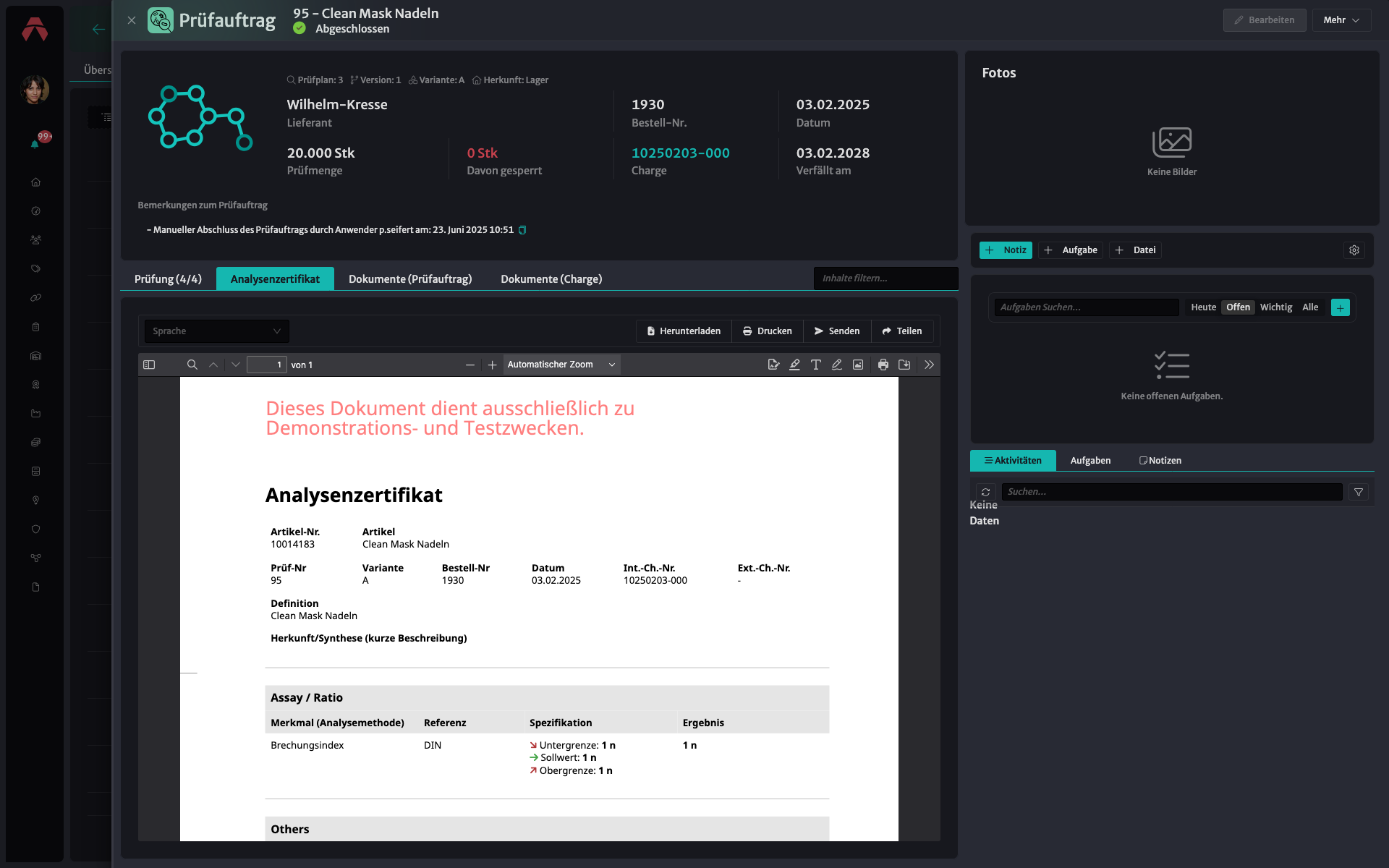Expand more PDF viewer tools

[929, 365]
